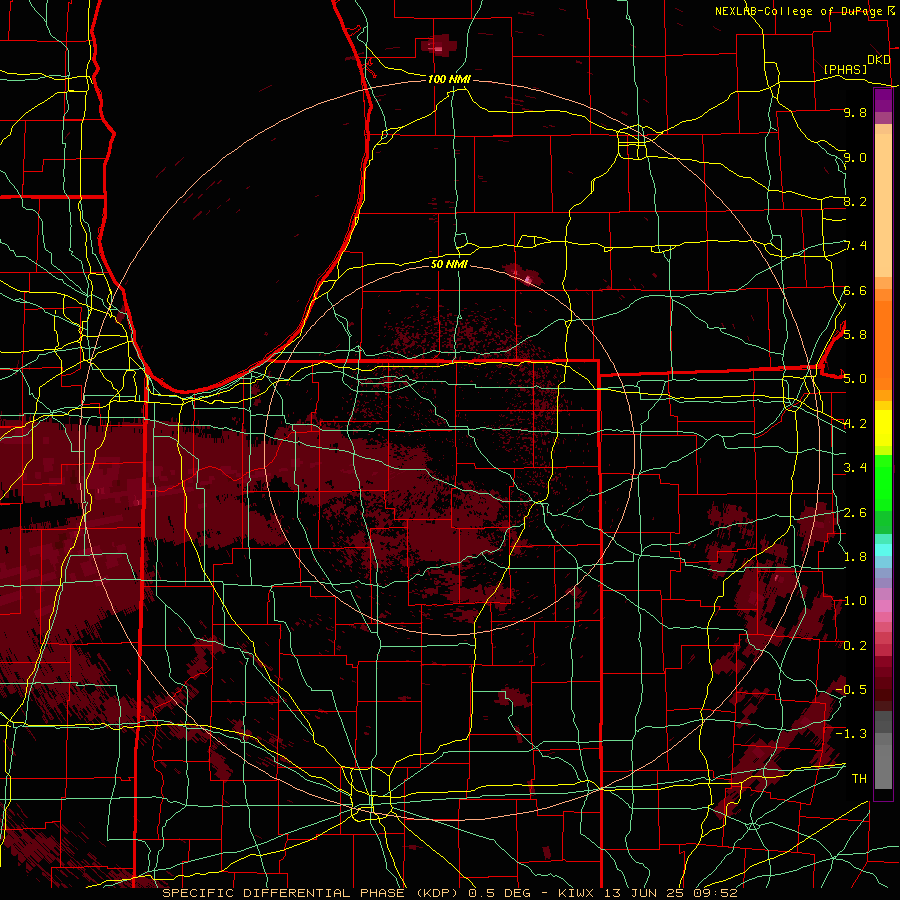The image size is (900, 900).
Task: Click the 1.8 scale value
Action: [x=855, y=557]
